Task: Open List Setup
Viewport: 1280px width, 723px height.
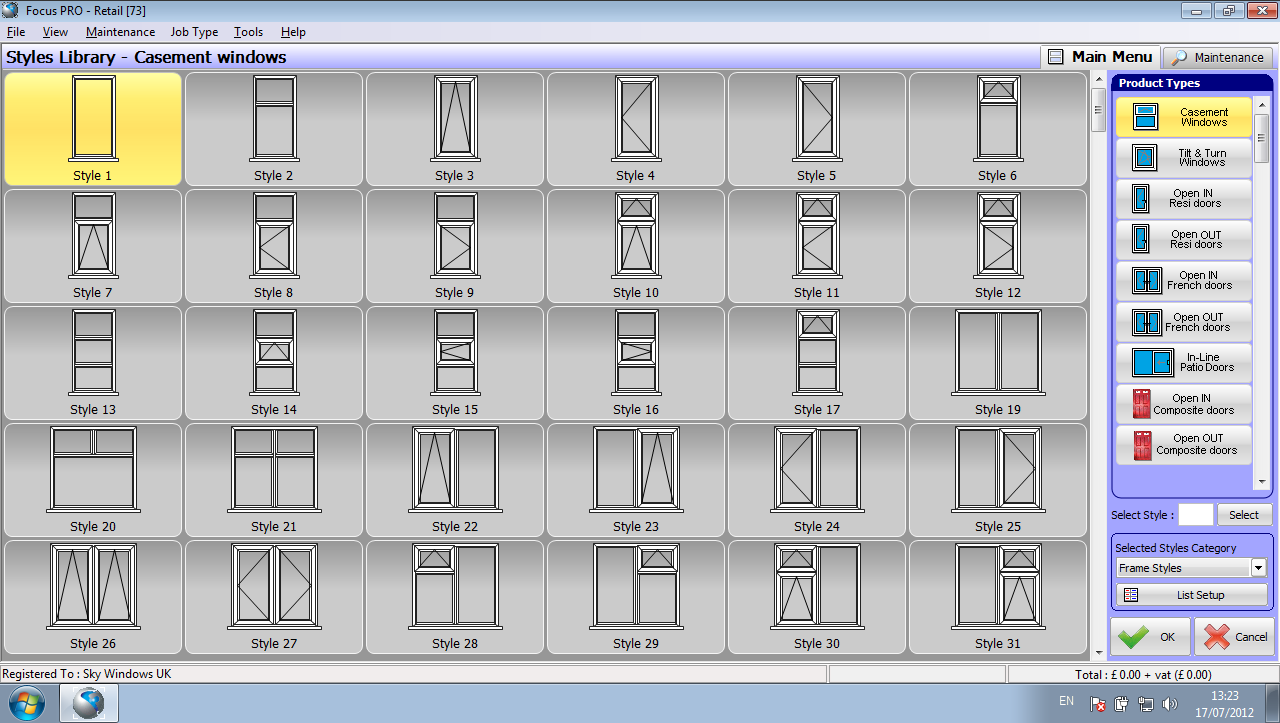Action: click(x=1191, y=595)
